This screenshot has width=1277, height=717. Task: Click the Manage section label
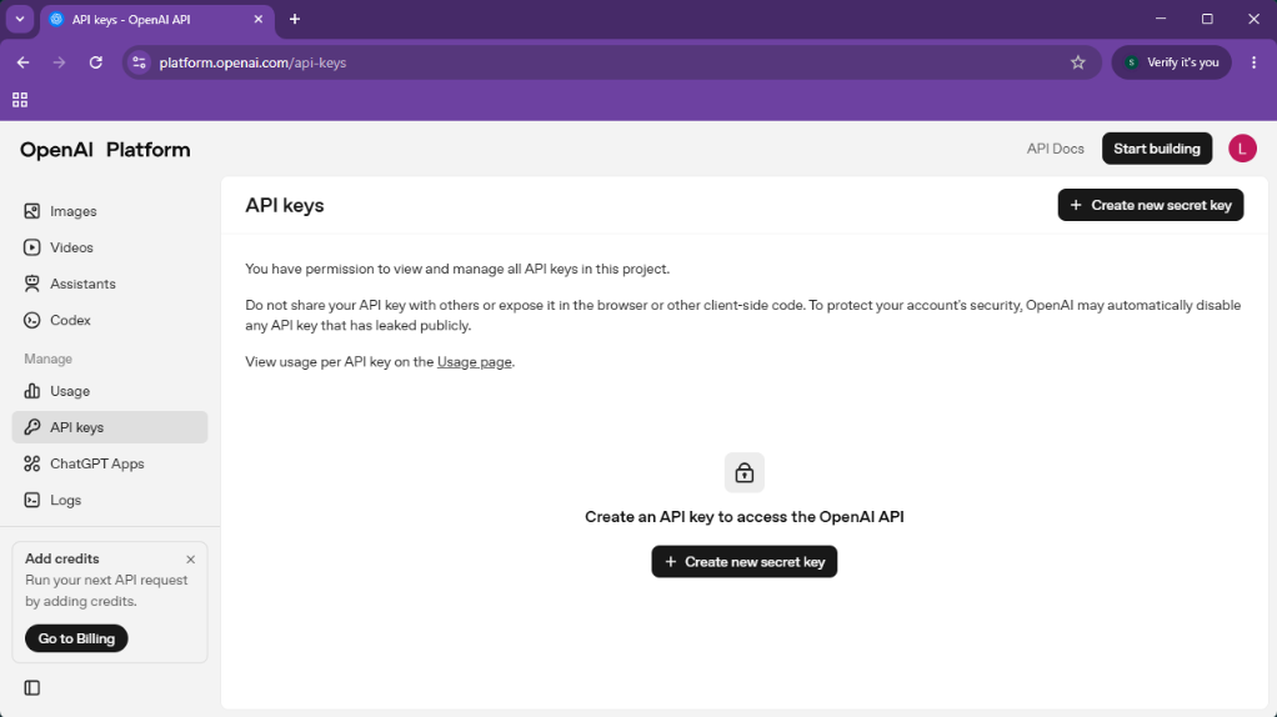pyautogui.click(x=48, y=359)
